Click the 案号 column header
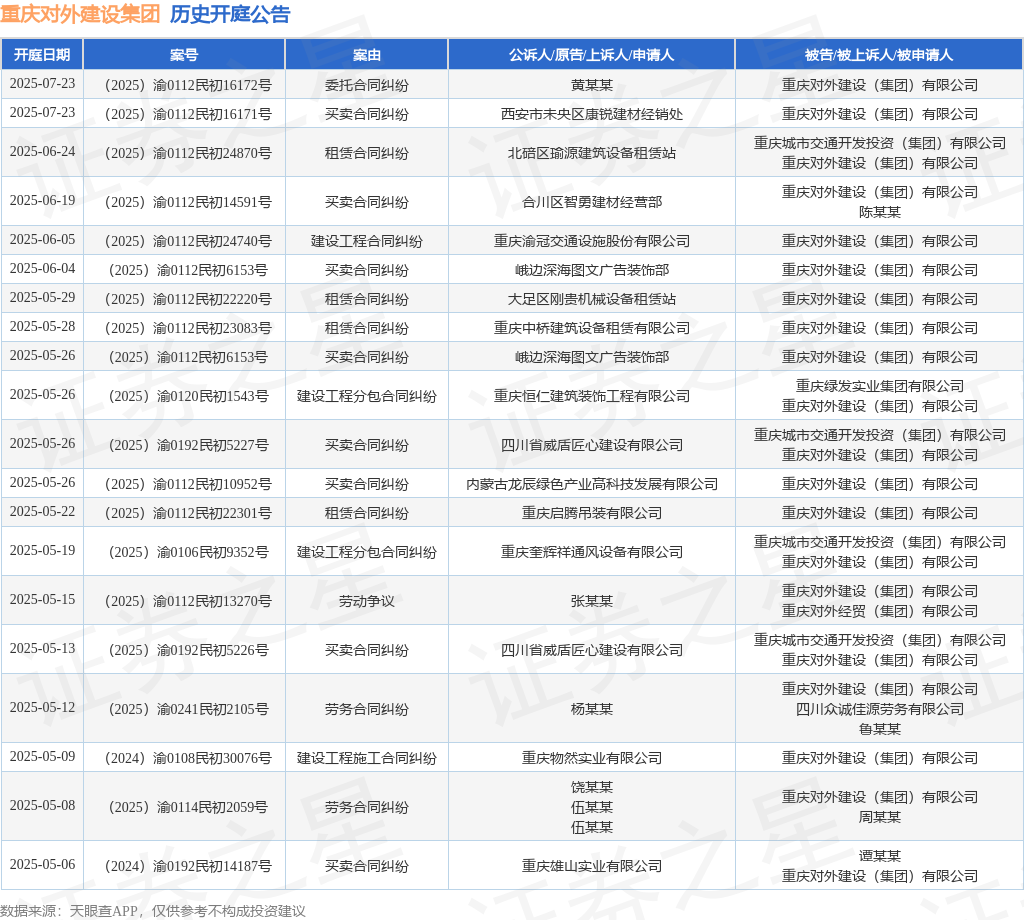The width and height of the screenshot is (1024, 920). point(184,55)
